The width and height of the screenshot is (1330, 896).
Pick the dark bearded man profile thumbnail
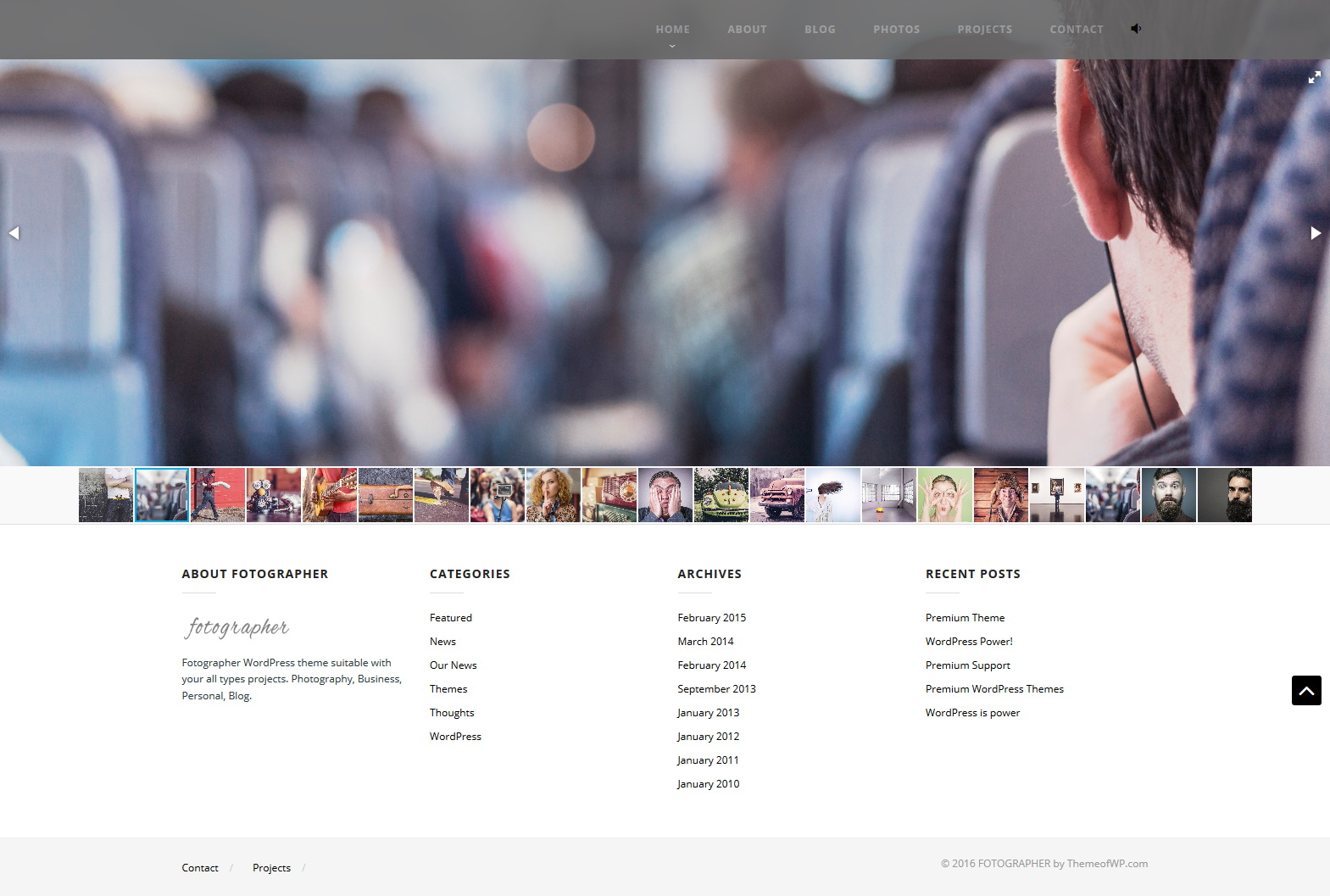tap(1225, 495)
